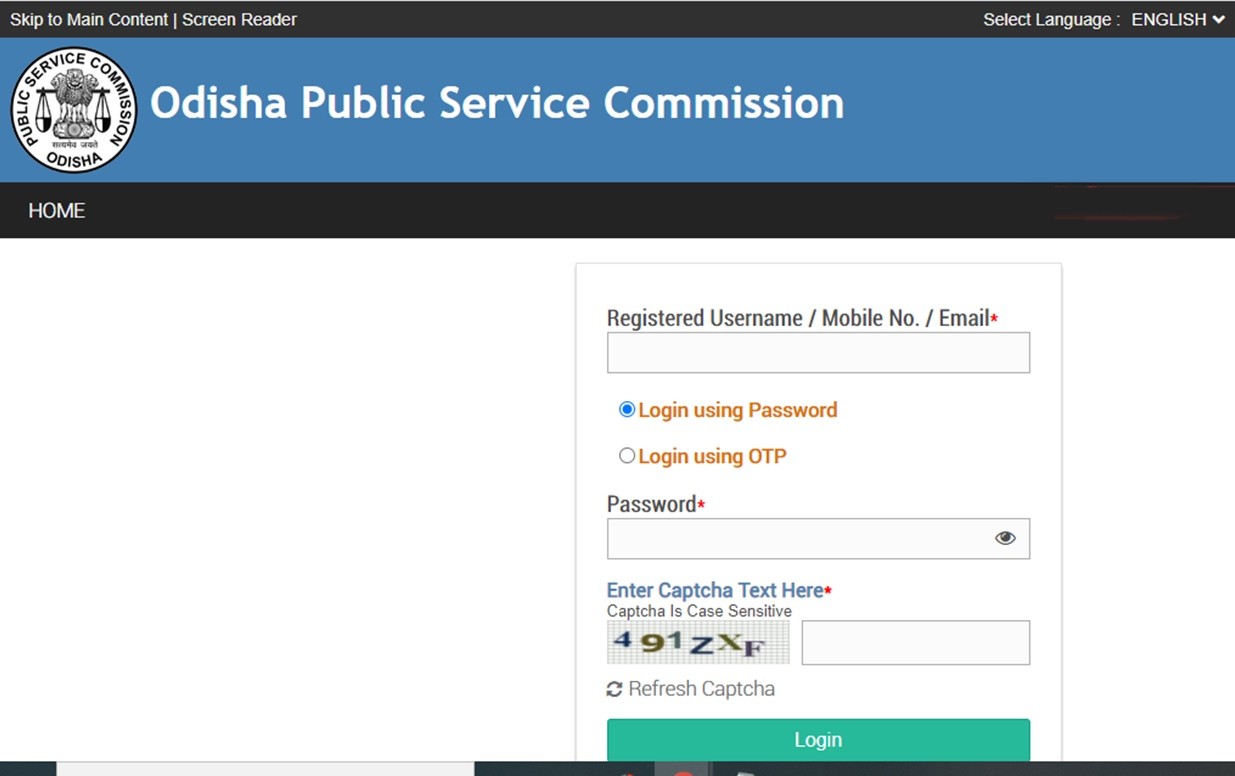This screenshot has height=776, width=1235.
Task: Click the chevron arrow beside ENGLISH
Action: tap(1218, 19)
